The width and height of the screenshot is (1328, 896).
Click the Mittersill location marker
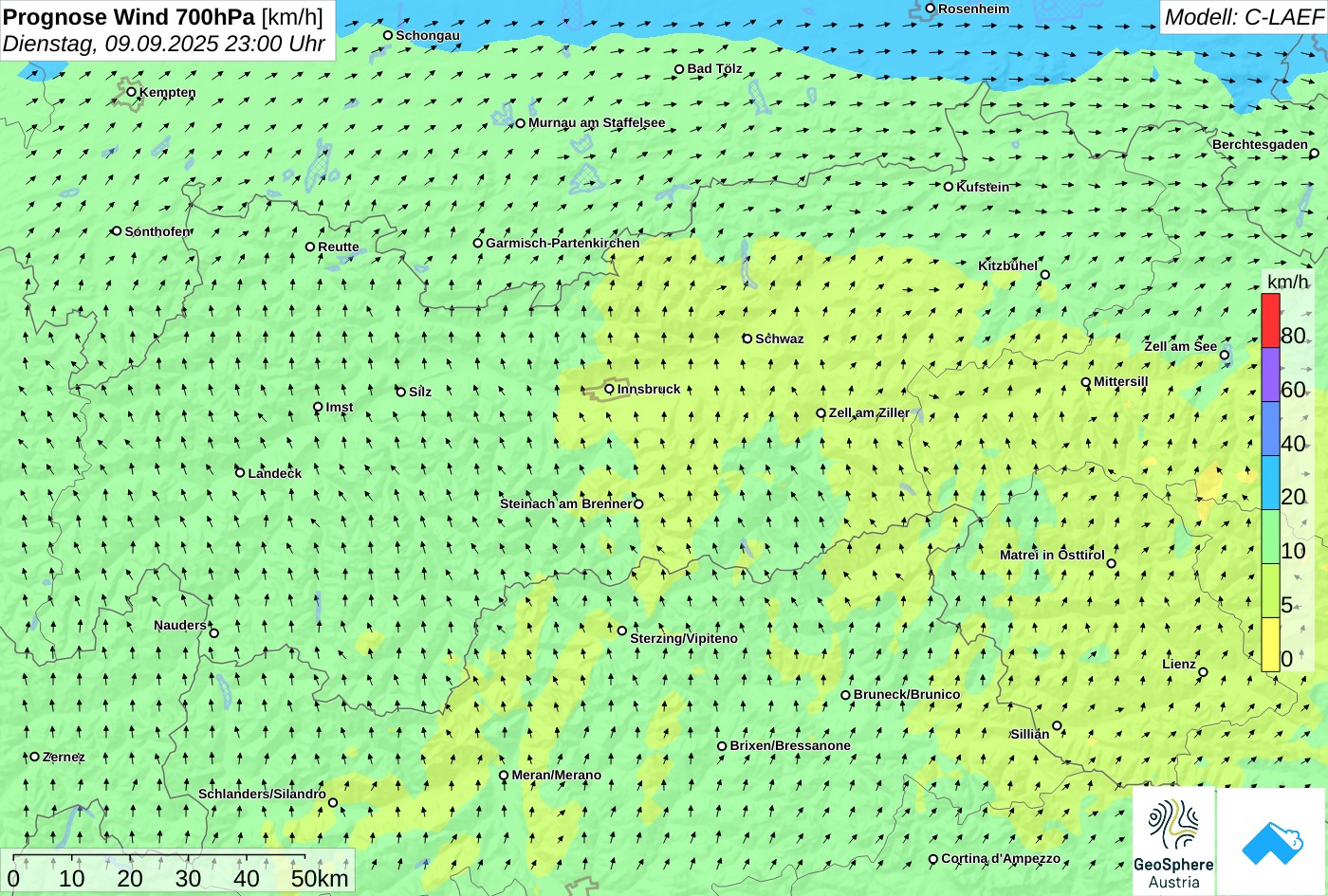click(x=1086, y=382)
